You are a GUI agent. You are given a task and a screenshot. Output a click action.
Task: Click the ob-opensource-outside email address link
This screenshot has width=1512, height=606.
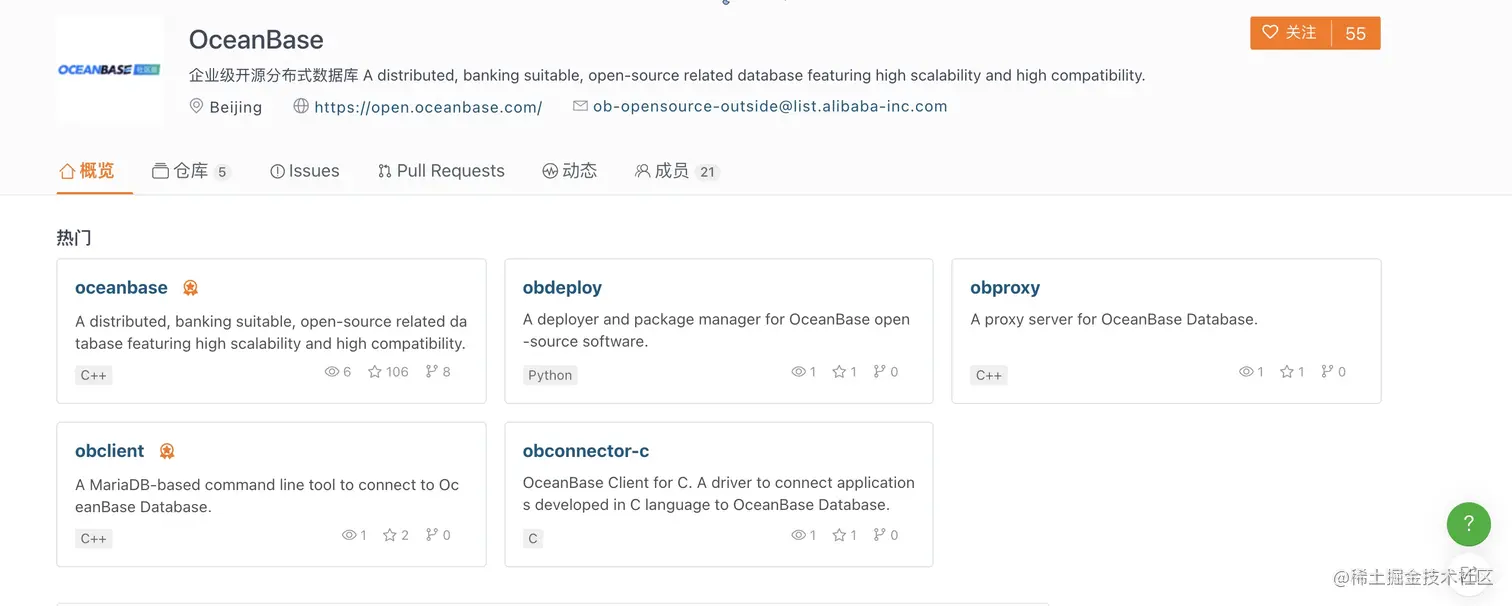(770, 106)
